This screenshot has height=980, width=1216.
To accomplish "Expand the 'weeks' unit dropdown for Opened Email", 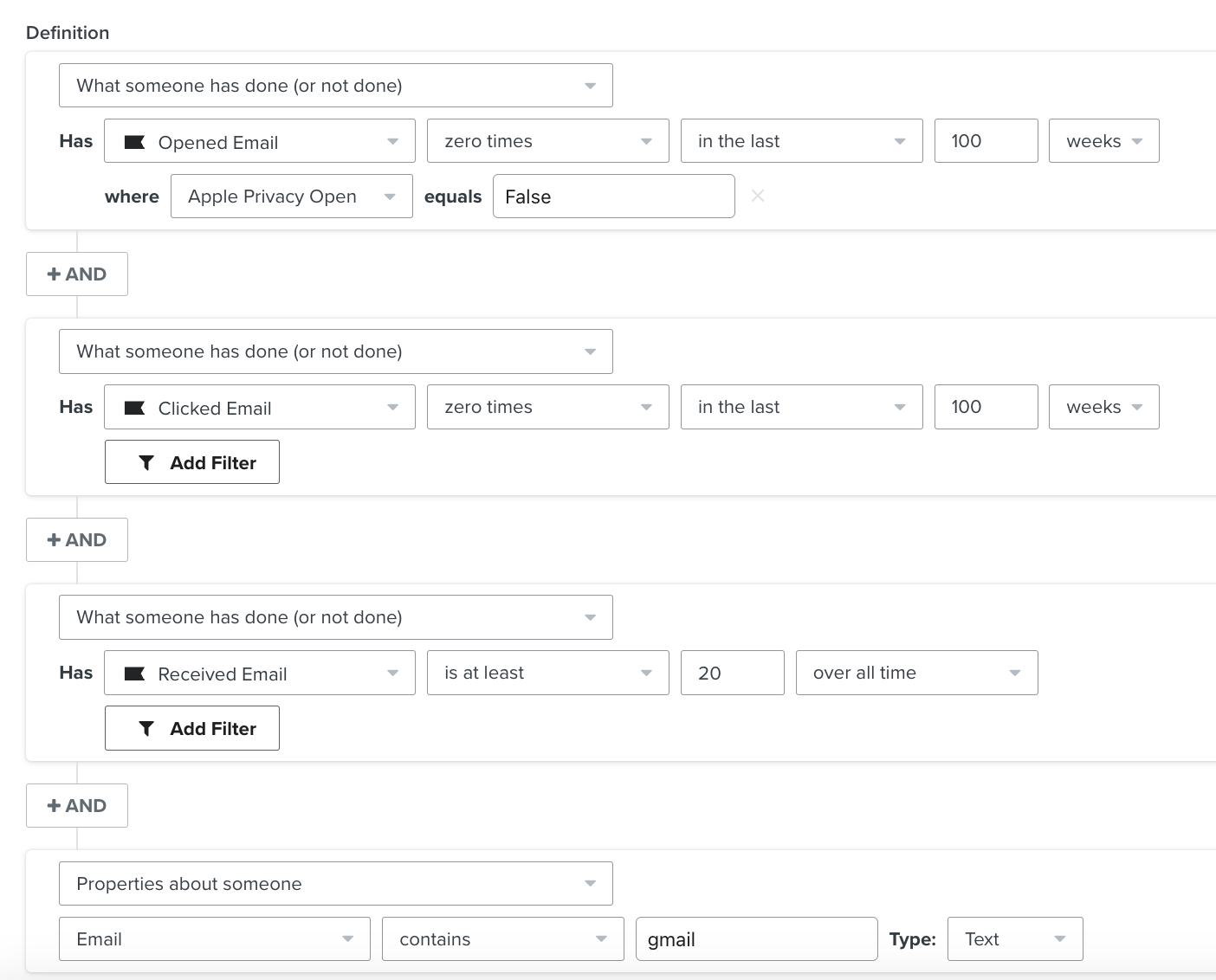I will [x=1103, y=140].
